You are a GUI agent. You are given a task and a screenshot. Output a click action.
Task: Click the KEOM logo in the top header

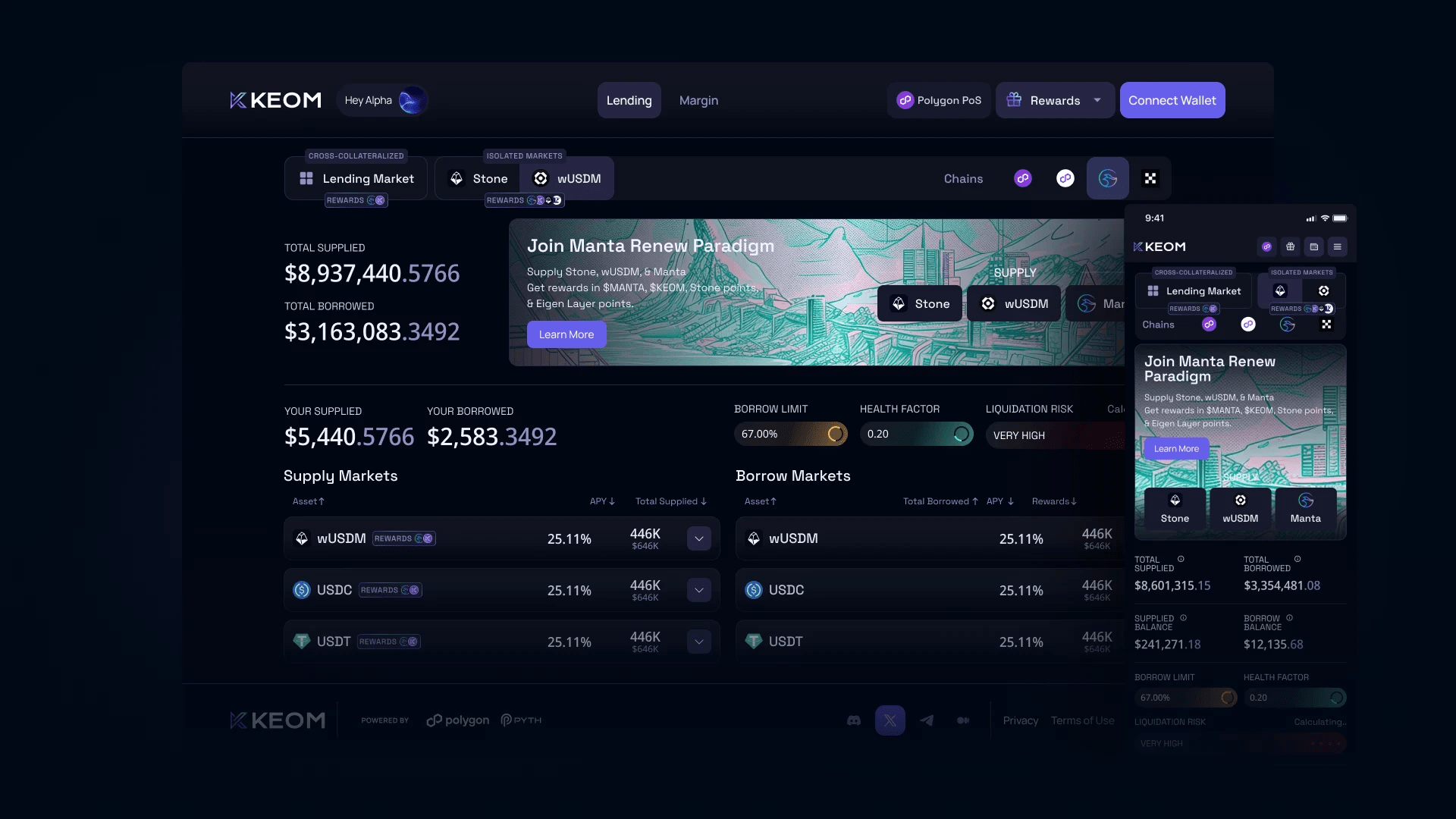(x=275, y=100)
